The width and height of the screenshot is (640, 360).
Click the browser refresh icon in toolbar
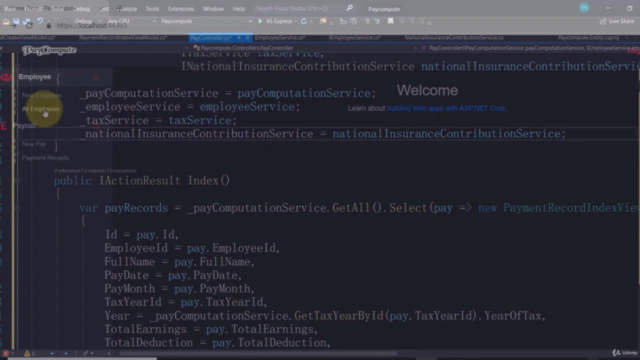[304, 21]
